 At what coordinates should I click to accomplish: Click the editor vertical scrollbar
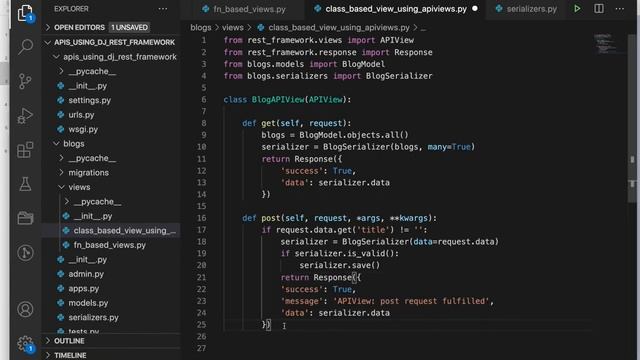tap(632, 118)
